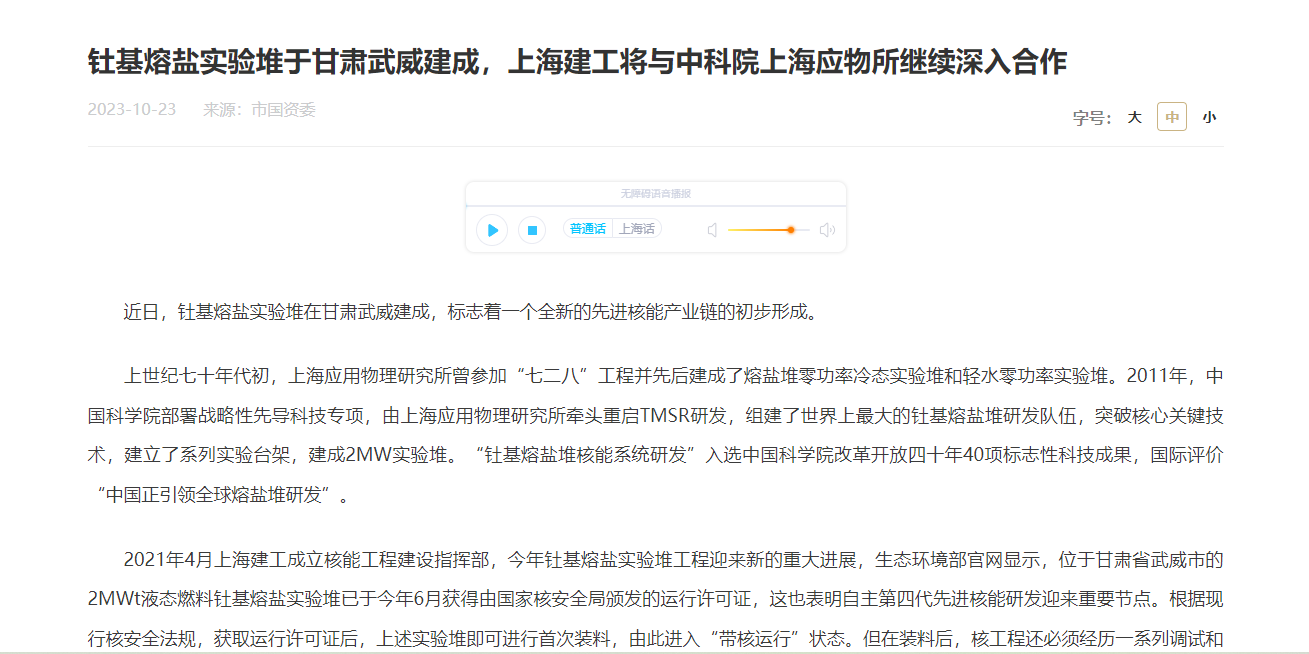The image size is (1309, 654).
Task: Stop the audio broadcast playback
Action: tap(532, 230)
